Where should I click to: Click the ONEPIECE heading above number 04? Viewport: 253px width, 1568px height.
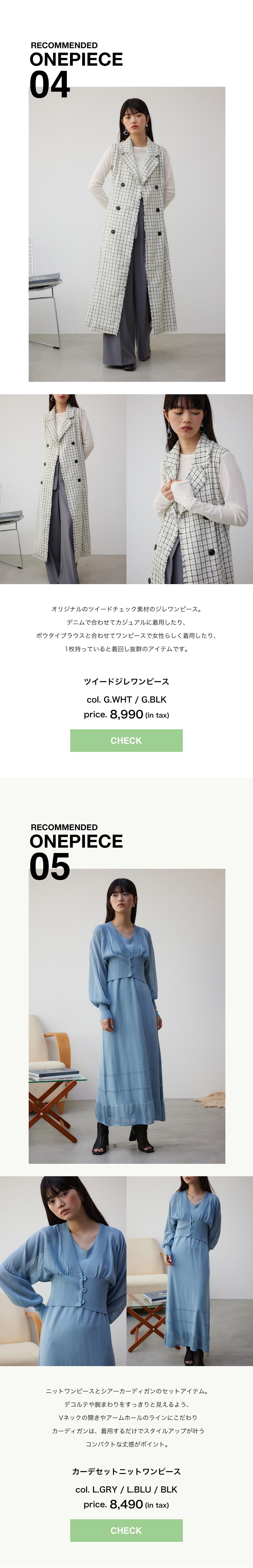76,60
